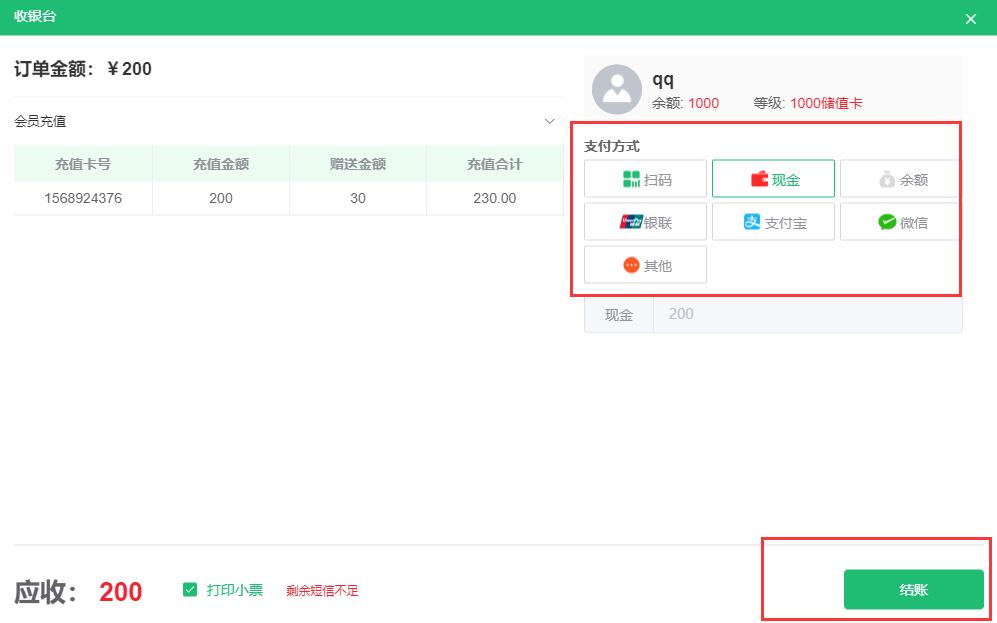Pick 支付宝 Alipay as payment method
Viewport: 997px width, 623px height.
pos(773,221)
